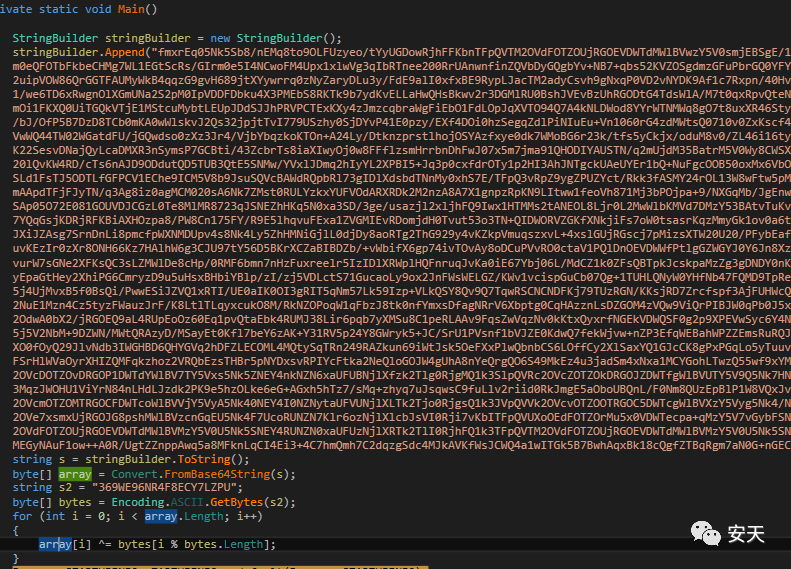791x569 pixels.
Task: Click the 'new' keyword before StringBuilder constructor
Action: coord(220,38)
